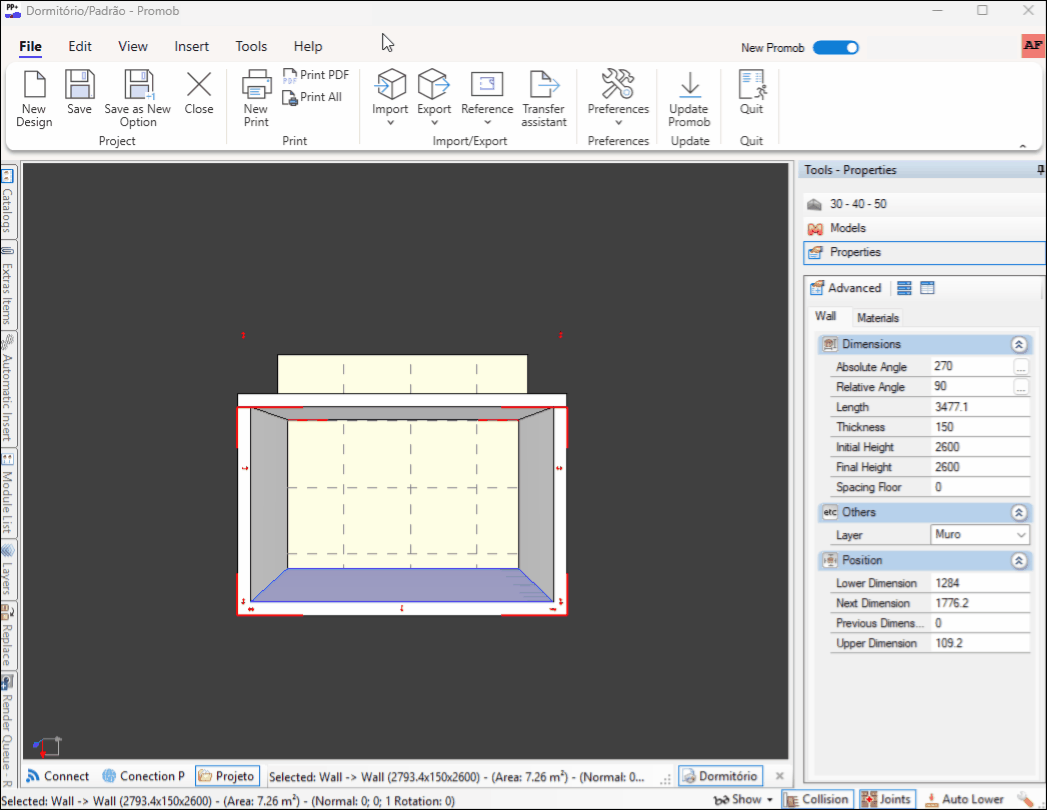1047x810 pixels.
Task: Open the Edit menu
Action: (x=80, y=46)
